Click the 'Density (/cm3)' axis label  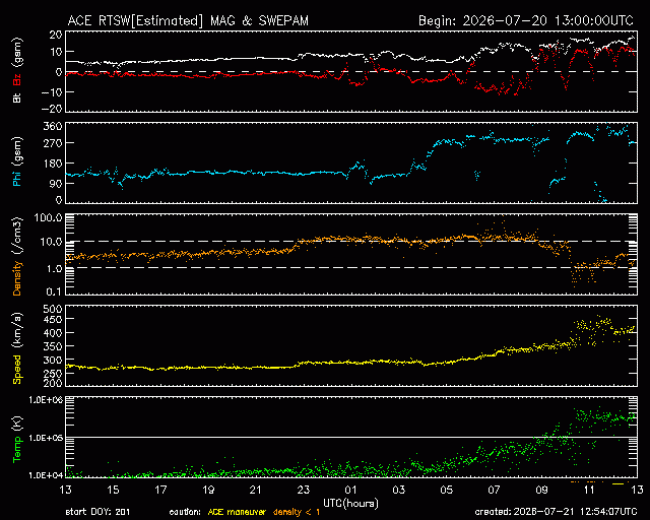point(17,256)
